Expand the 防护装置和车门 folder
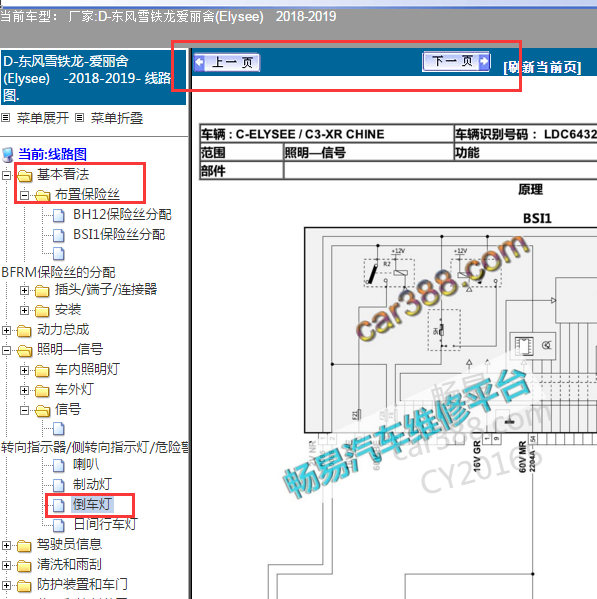The image size is (597, 599). 6,585
